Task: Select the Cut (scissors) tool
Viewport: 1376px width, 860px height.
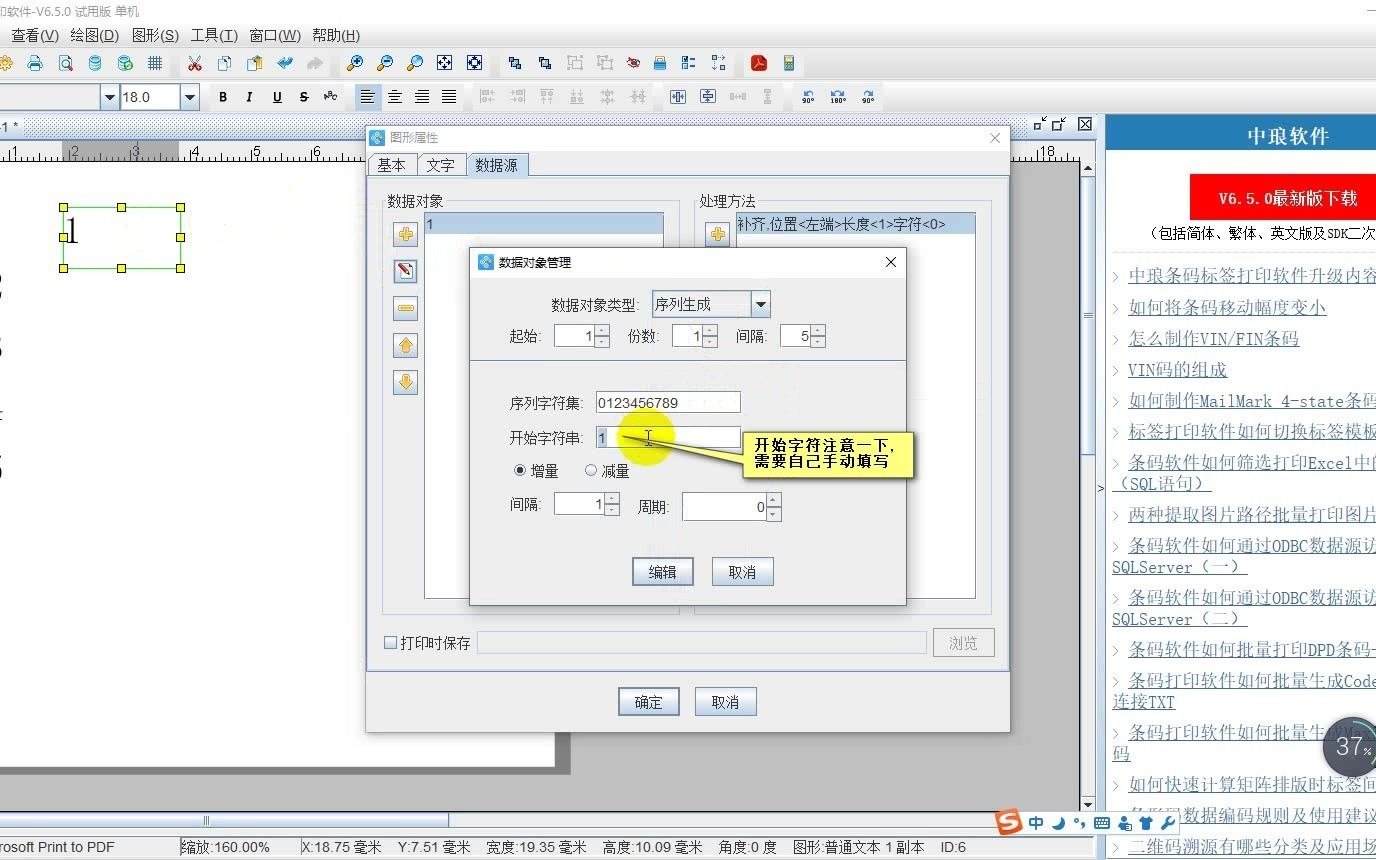Action: (195, 63)
